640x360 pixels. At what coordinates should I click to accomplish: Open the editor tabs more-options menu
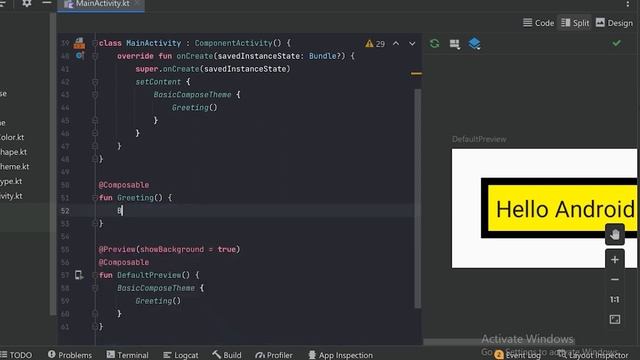click(x=627, y=4)
